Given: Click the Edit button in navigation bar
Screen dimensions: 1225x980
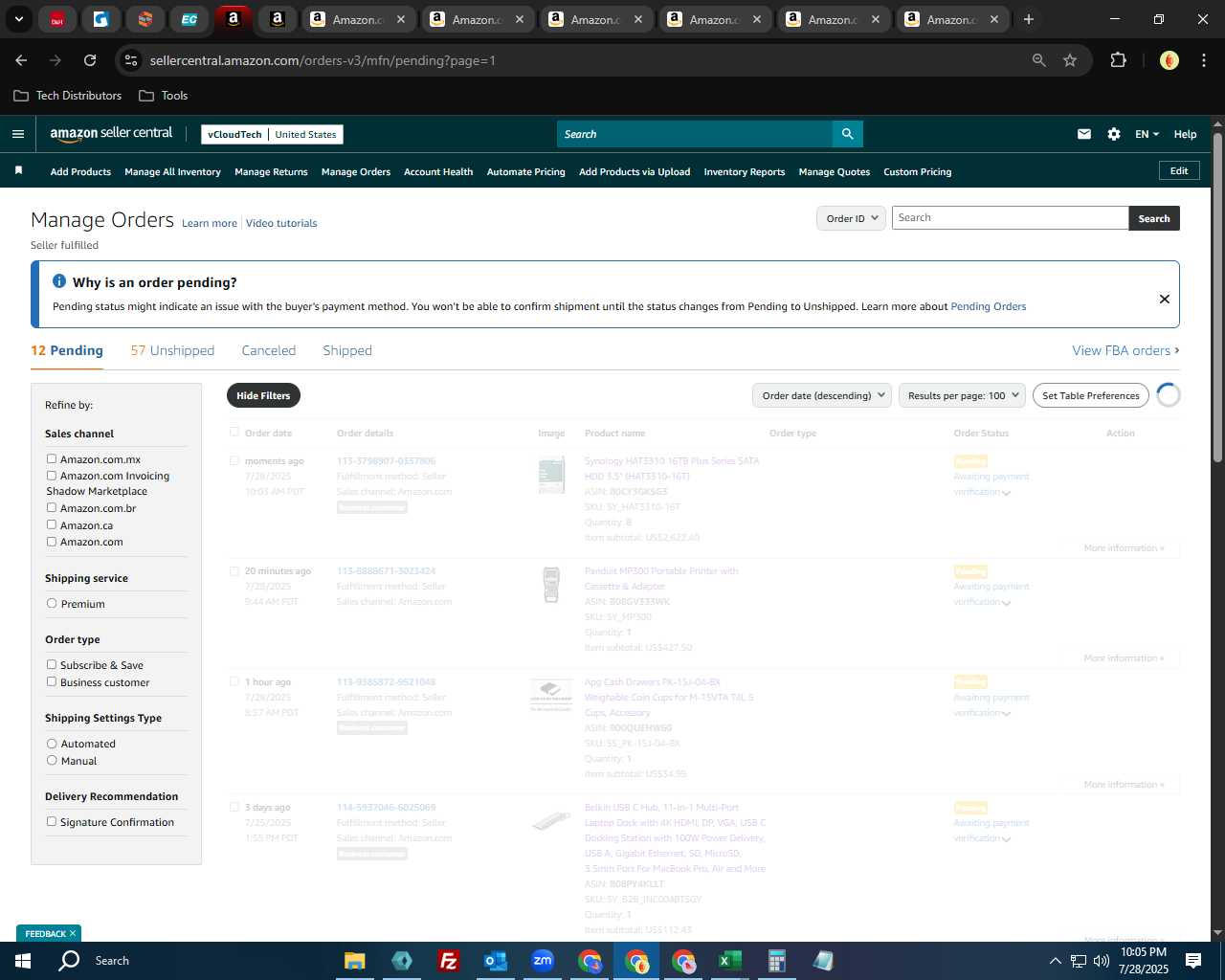Looking at the screenshot, I should click(x=1179, y=170).
